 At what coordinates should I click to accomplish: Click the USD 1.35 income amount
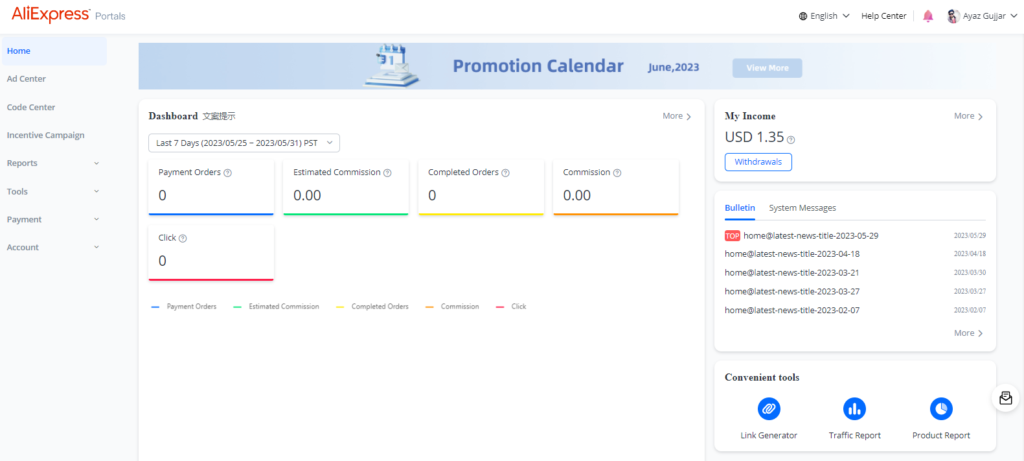click(754, 137)
